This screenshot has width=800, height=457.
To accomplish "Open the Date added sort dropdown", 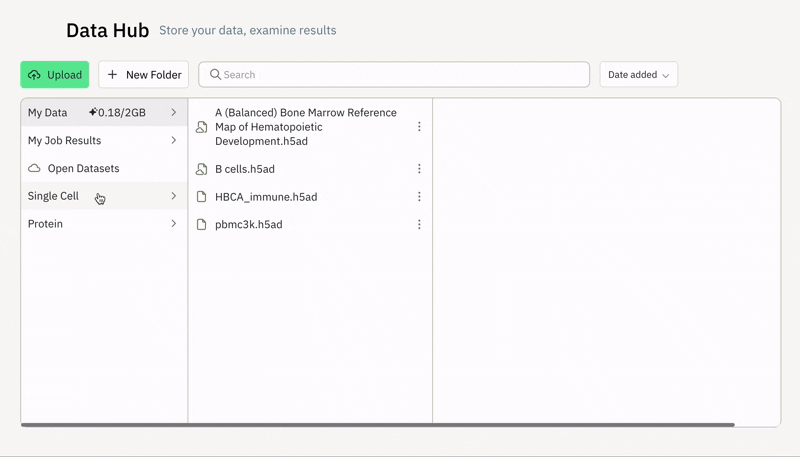I will coord(638,75).
